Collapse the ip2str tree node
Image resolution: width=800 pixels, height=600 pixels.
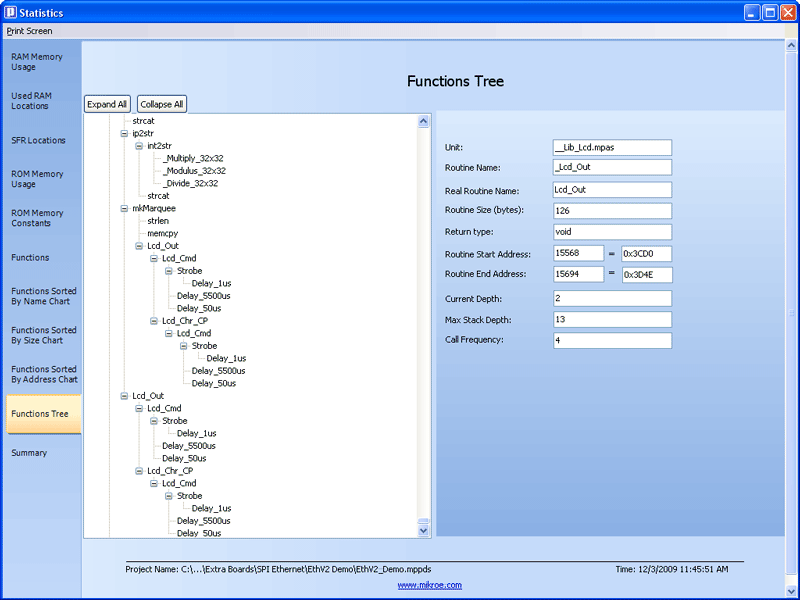pyautogui.click(x=124, y=134)
